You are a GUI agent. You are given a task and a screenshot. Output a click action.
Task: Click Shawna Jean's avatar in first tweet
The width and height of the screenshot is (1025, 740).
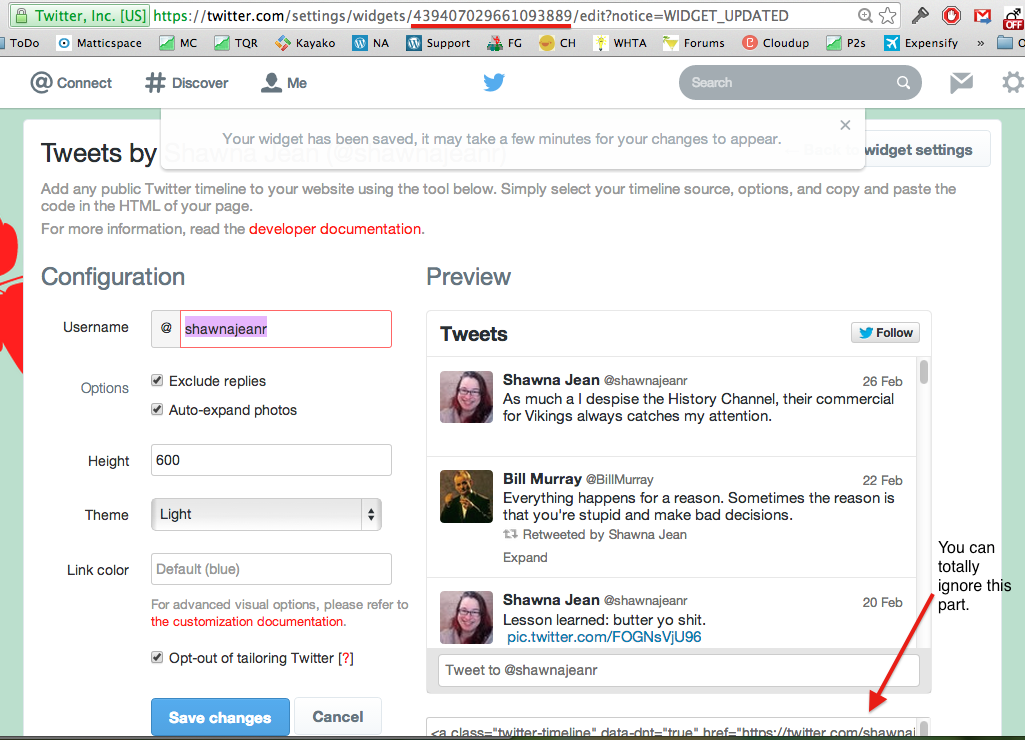pyautogui.click(x=466, y=397)
